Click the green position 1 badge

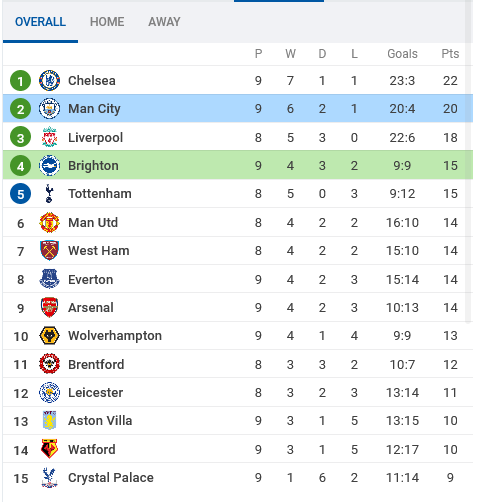pyautogui.click(x=20, y=81)
